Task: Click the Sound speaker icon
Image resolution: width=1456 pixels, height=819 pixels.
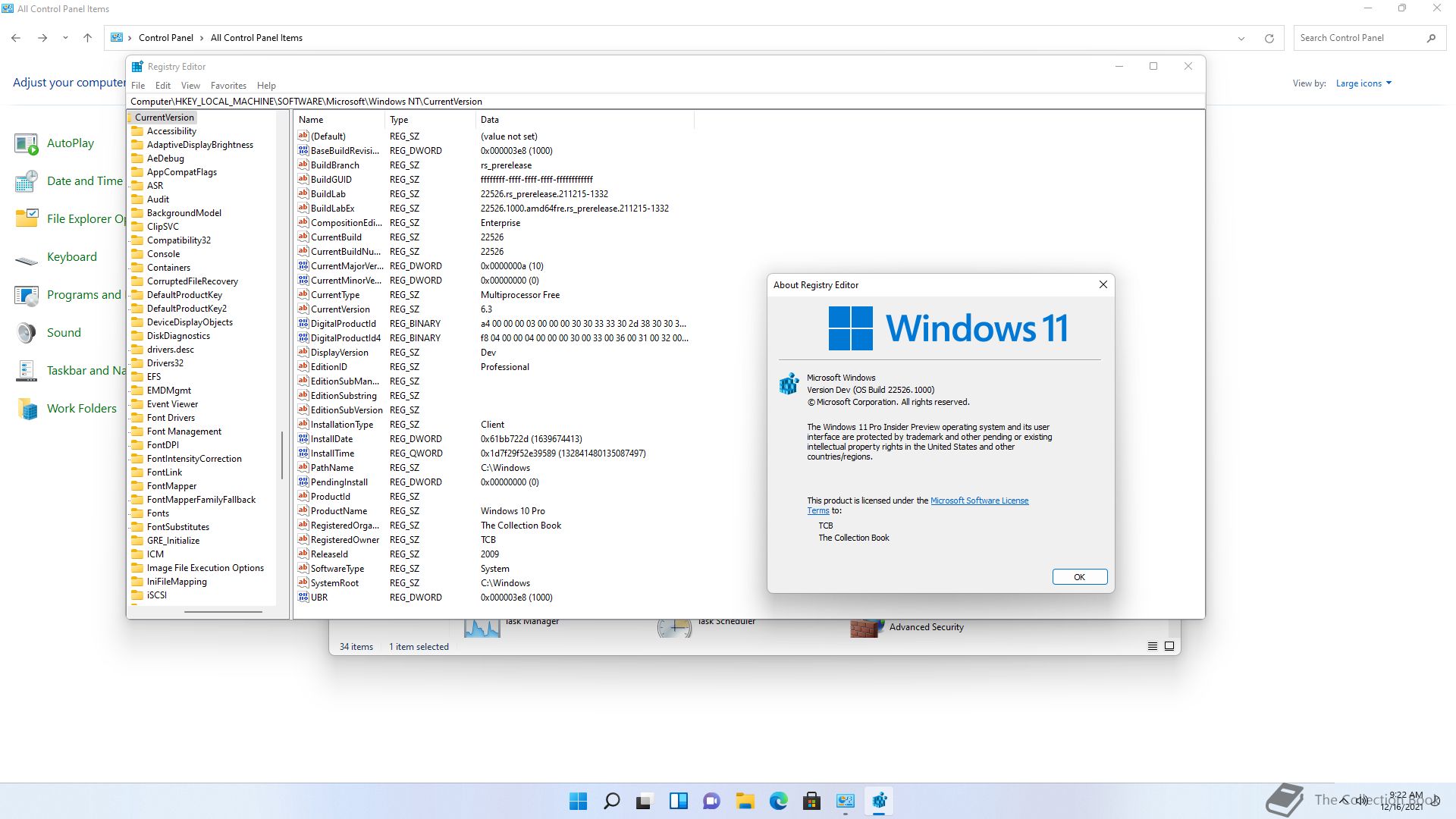Action: click(x=27, y=333)
